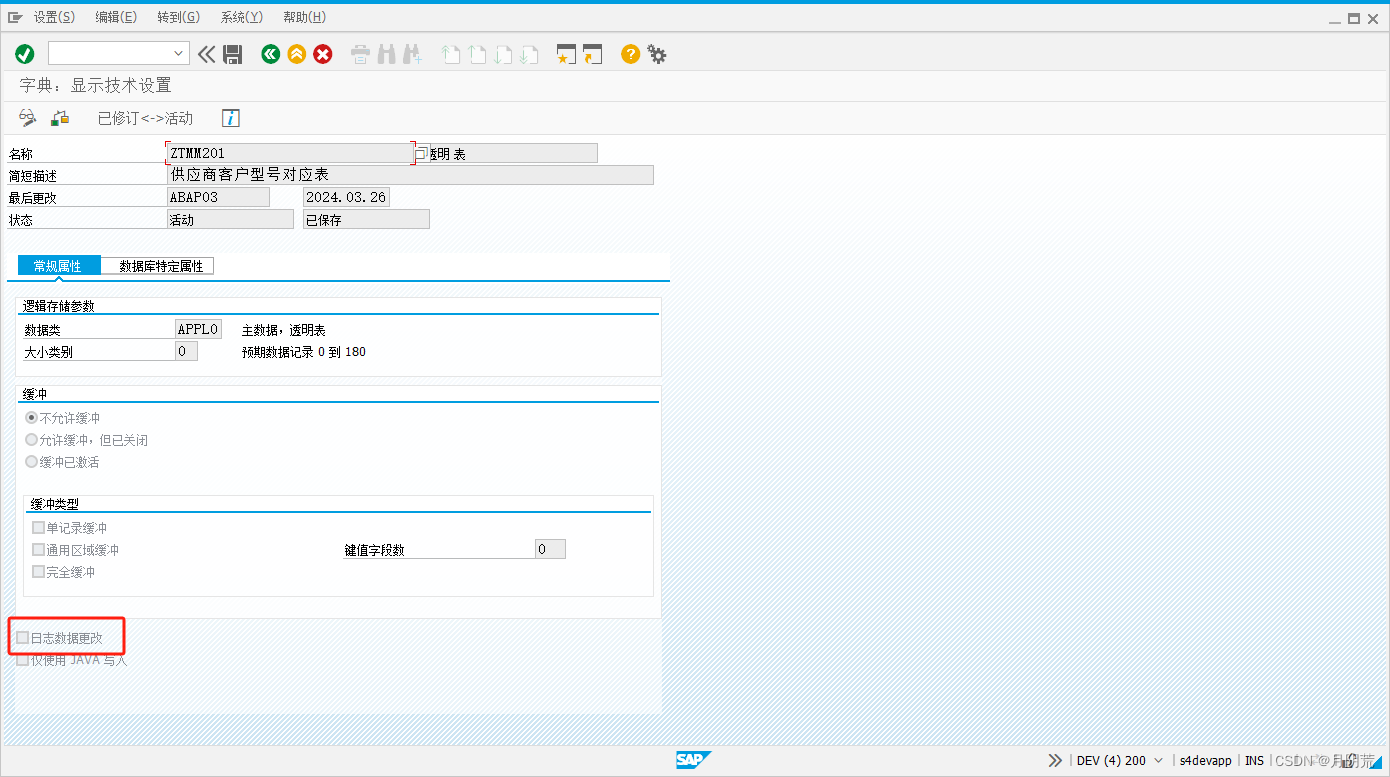This screenshot has height=777, width=1390.
Task: Open the system menu icon beside 设置
Action: 15,17
